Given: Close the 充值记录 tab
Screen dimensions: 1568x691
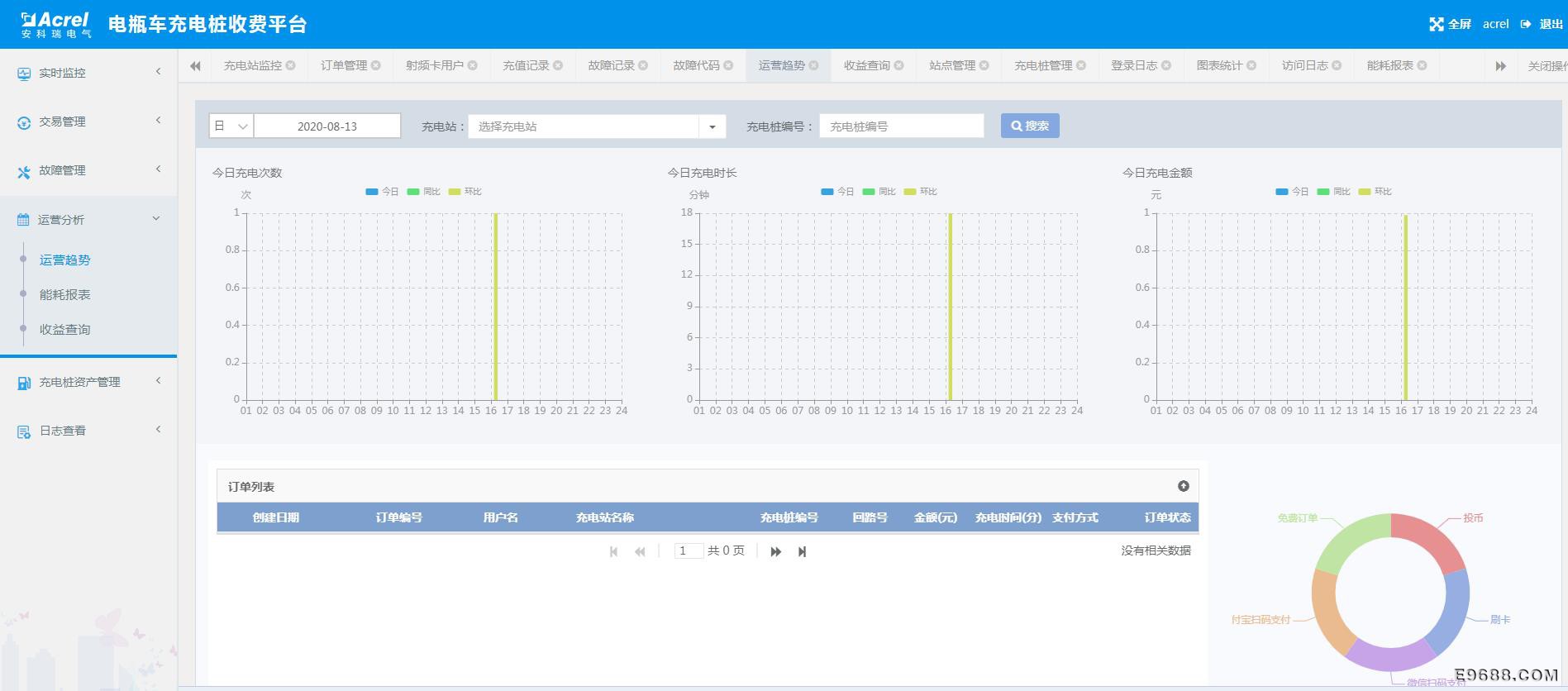Looking at the screenshot, I should (558, 65).
